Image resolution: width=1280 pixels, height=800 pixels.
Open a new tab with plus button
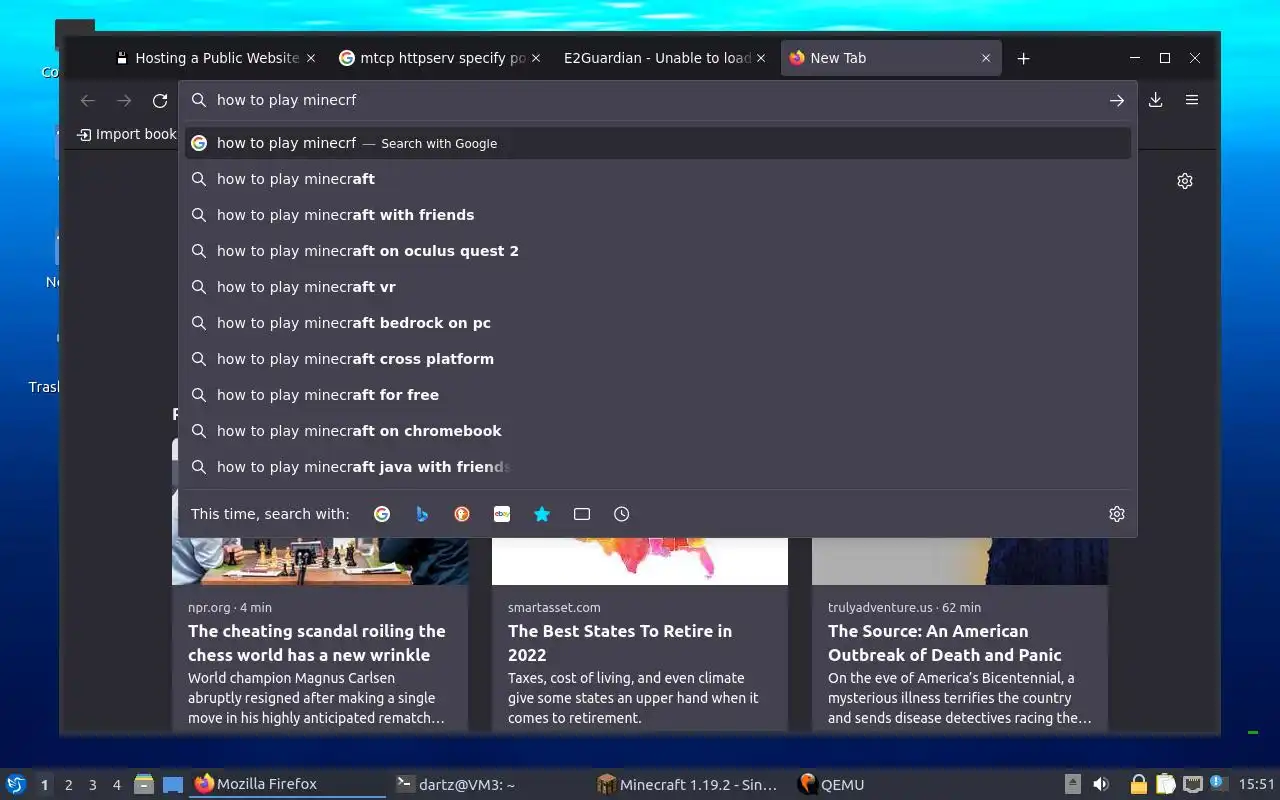(1023, 58)
